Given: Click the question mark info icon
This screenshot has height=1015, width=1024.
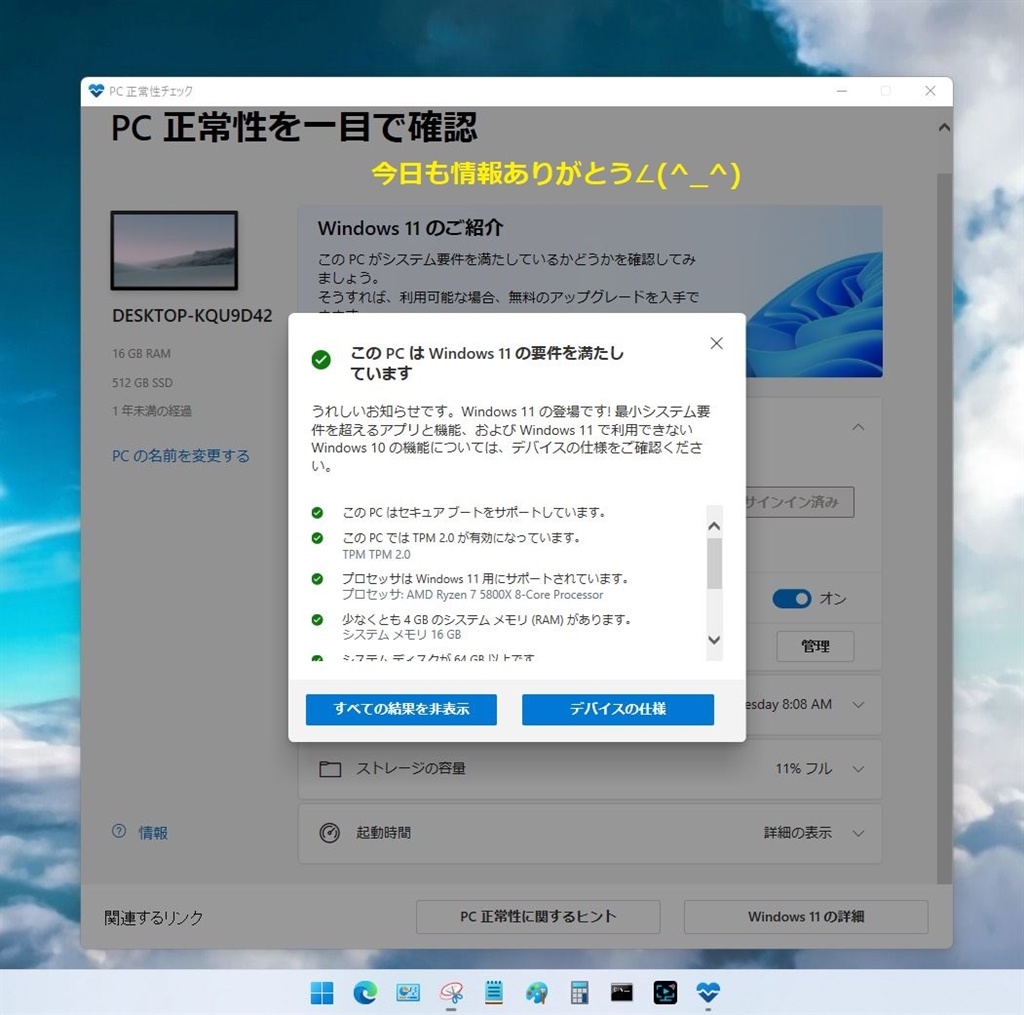Looking at the screenshot, I should (119, 831).
